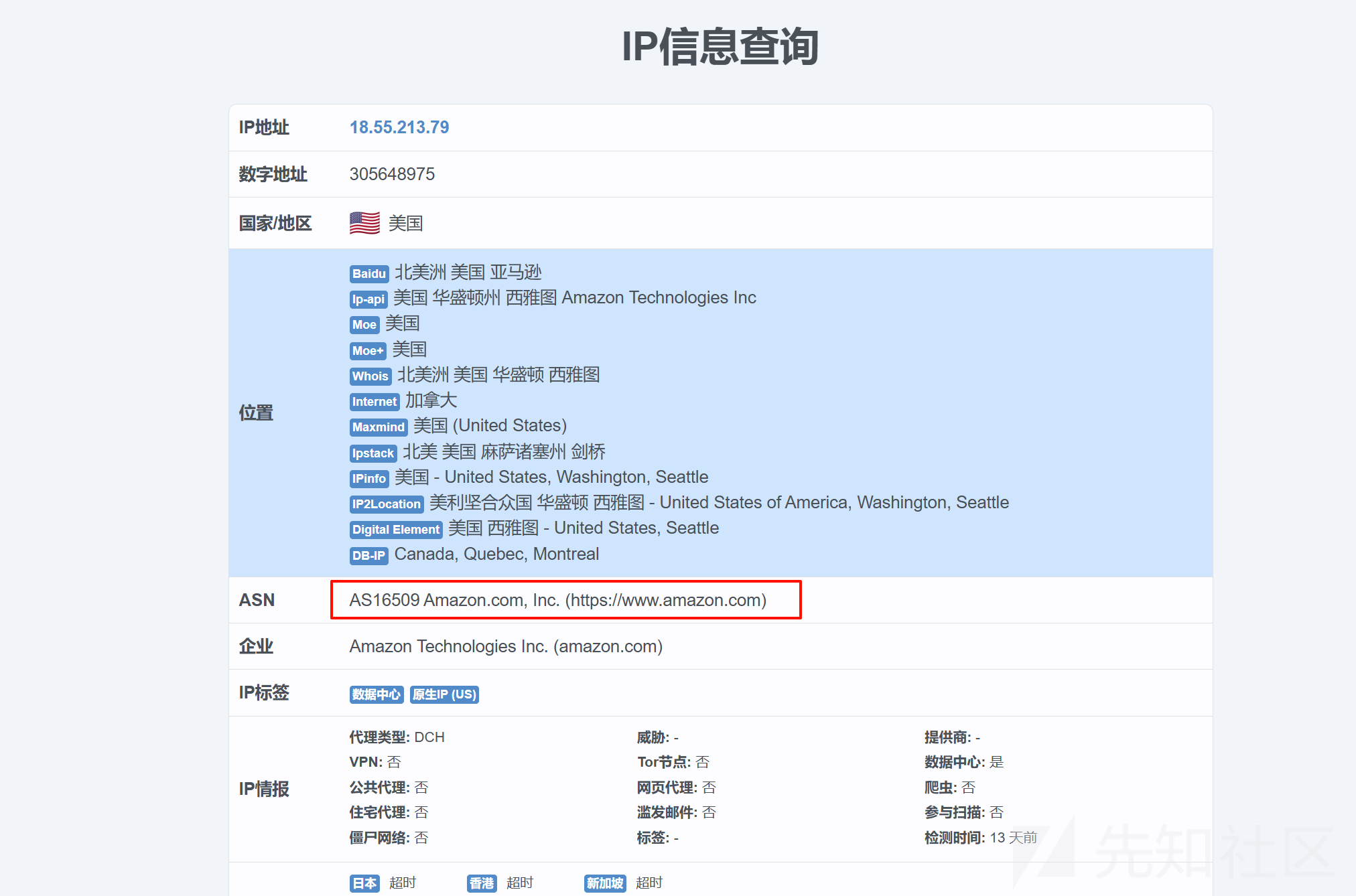Click the Ip-api source badge
Viewport: 1356px width, 896px height.
coord(368,299)
